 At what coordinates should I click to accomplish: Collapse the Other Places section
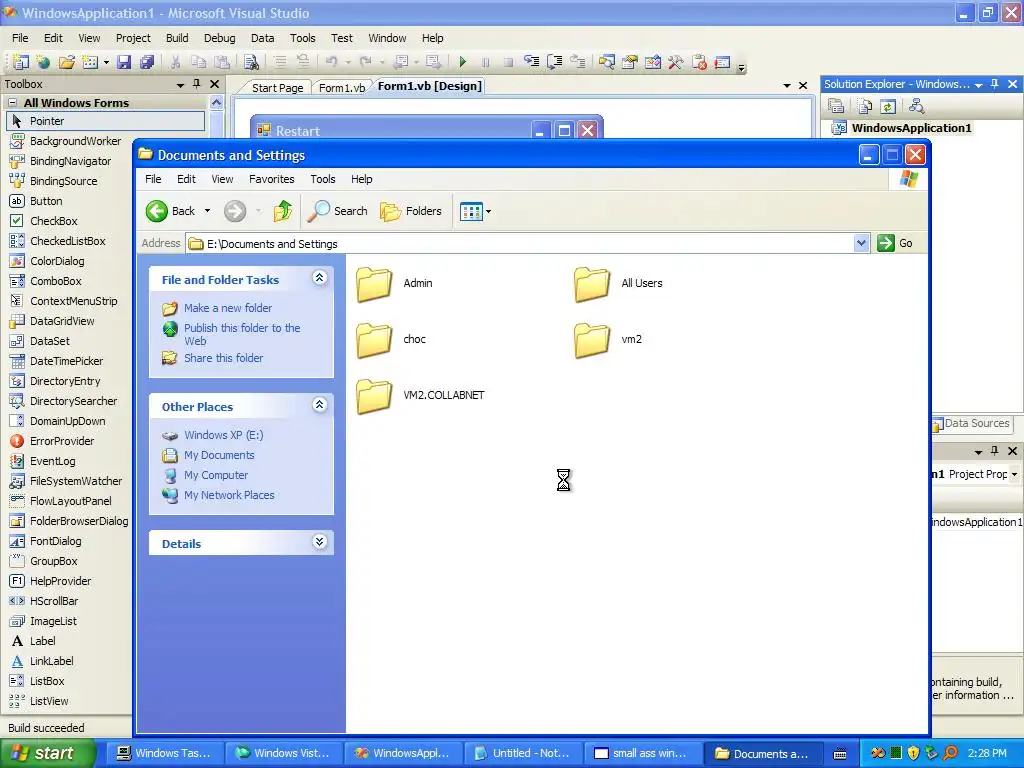pos(319,405)
